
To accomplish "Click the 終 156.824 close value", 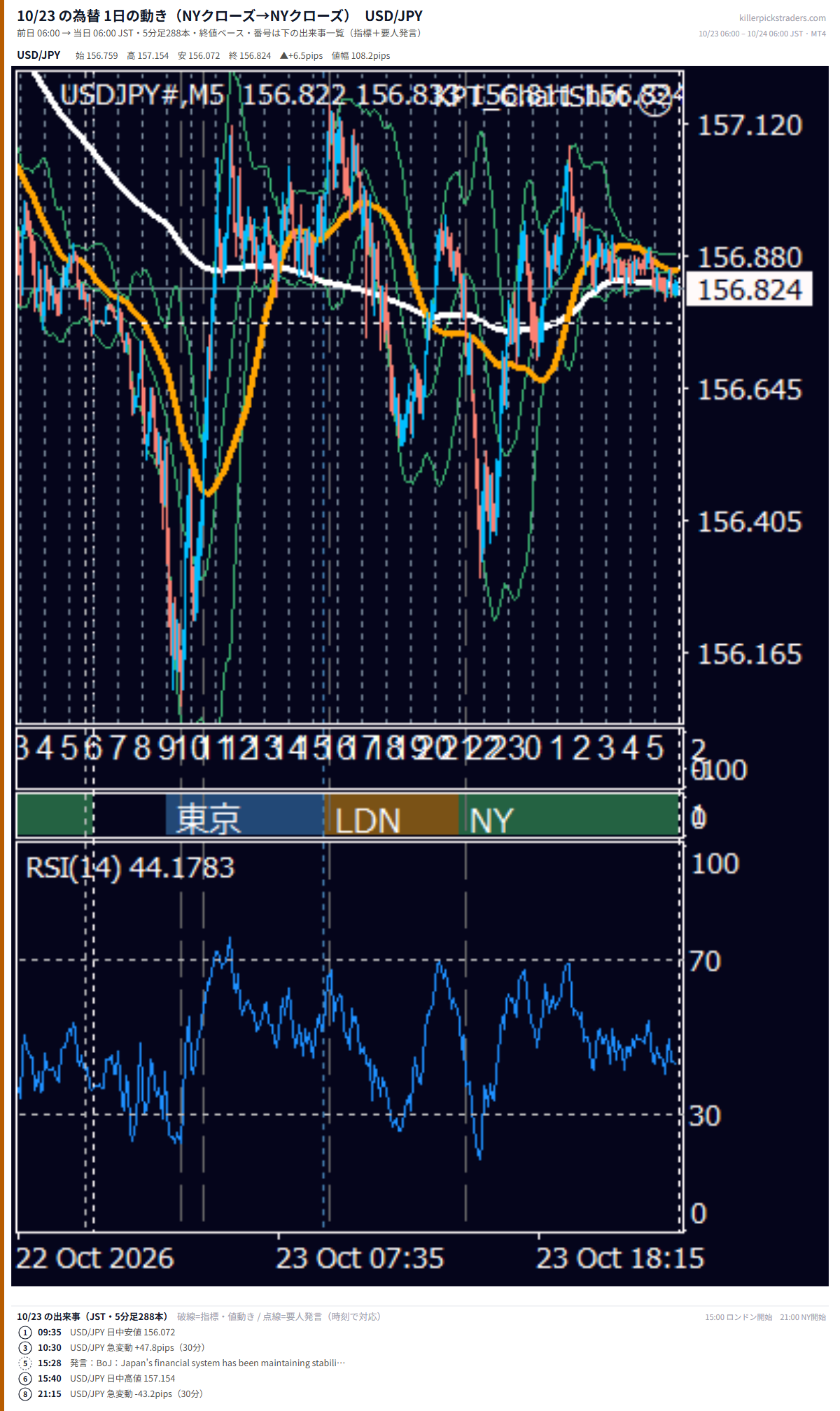I will (x=250, y=56).
